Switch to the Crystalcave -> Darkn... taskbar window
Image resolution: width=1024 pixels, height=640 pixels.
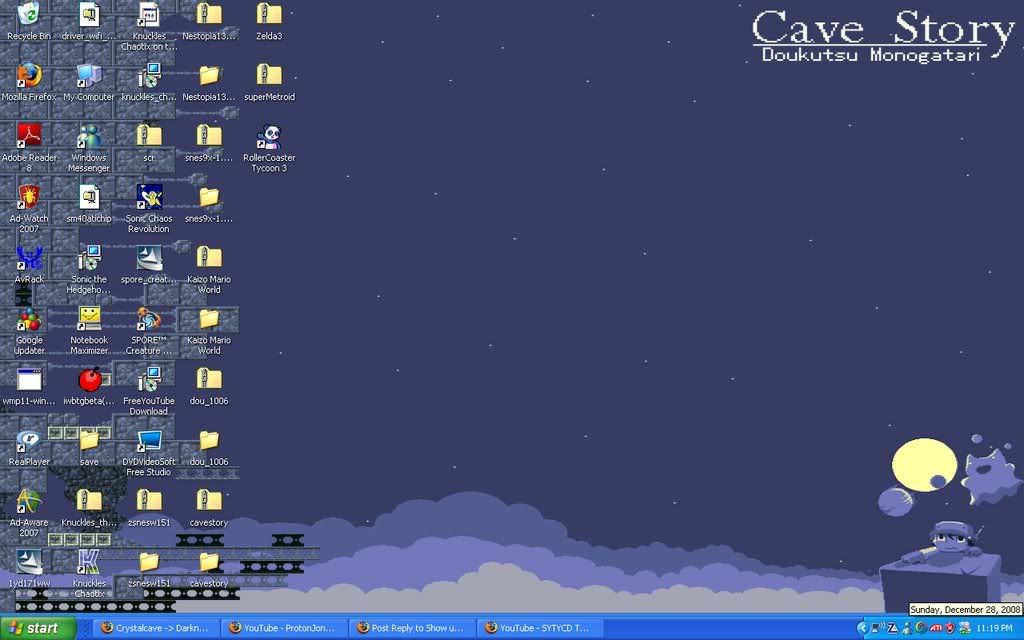point(155,628)
